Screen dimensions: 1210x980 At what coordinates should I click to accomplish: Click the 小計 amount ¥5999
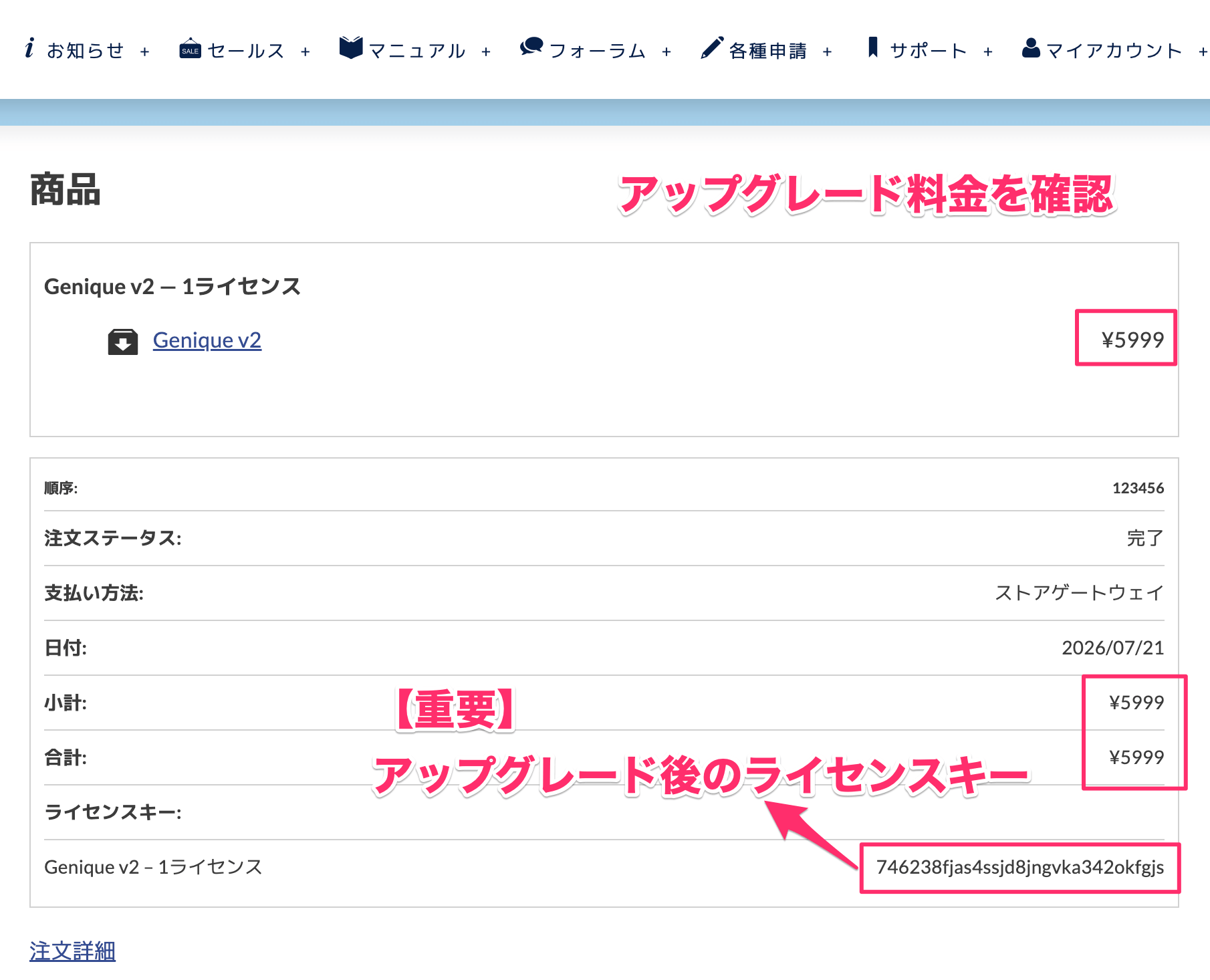pos(1136,702)
